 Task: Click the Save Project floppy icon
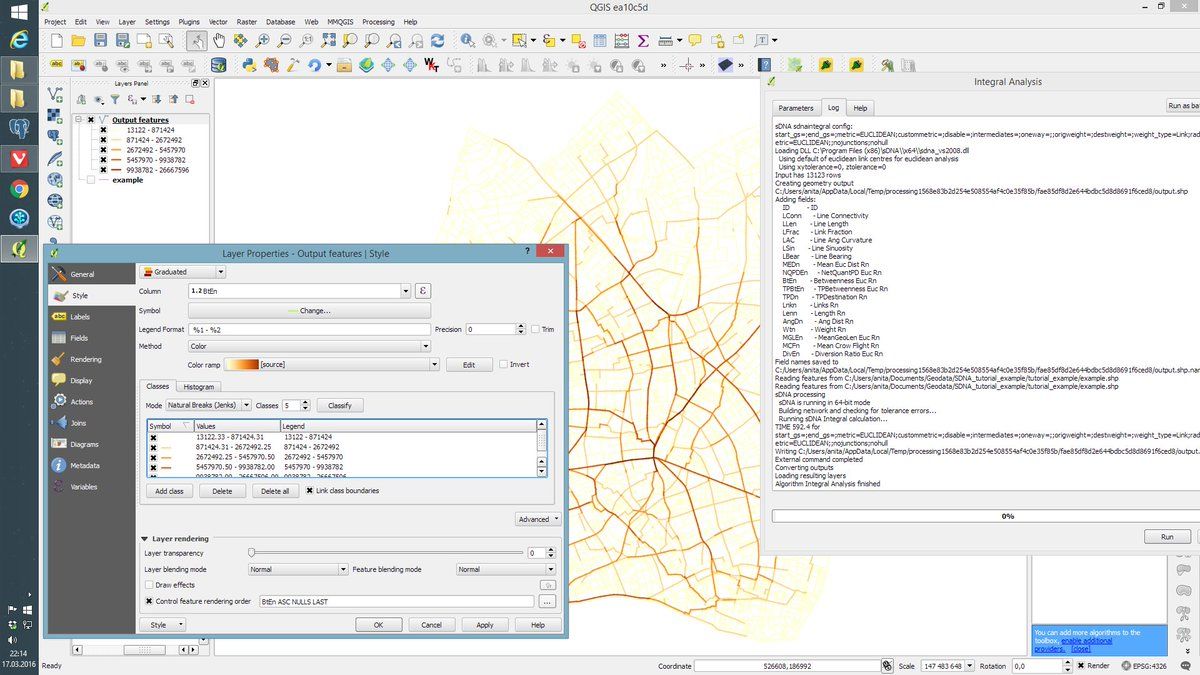tap(100, 41)
